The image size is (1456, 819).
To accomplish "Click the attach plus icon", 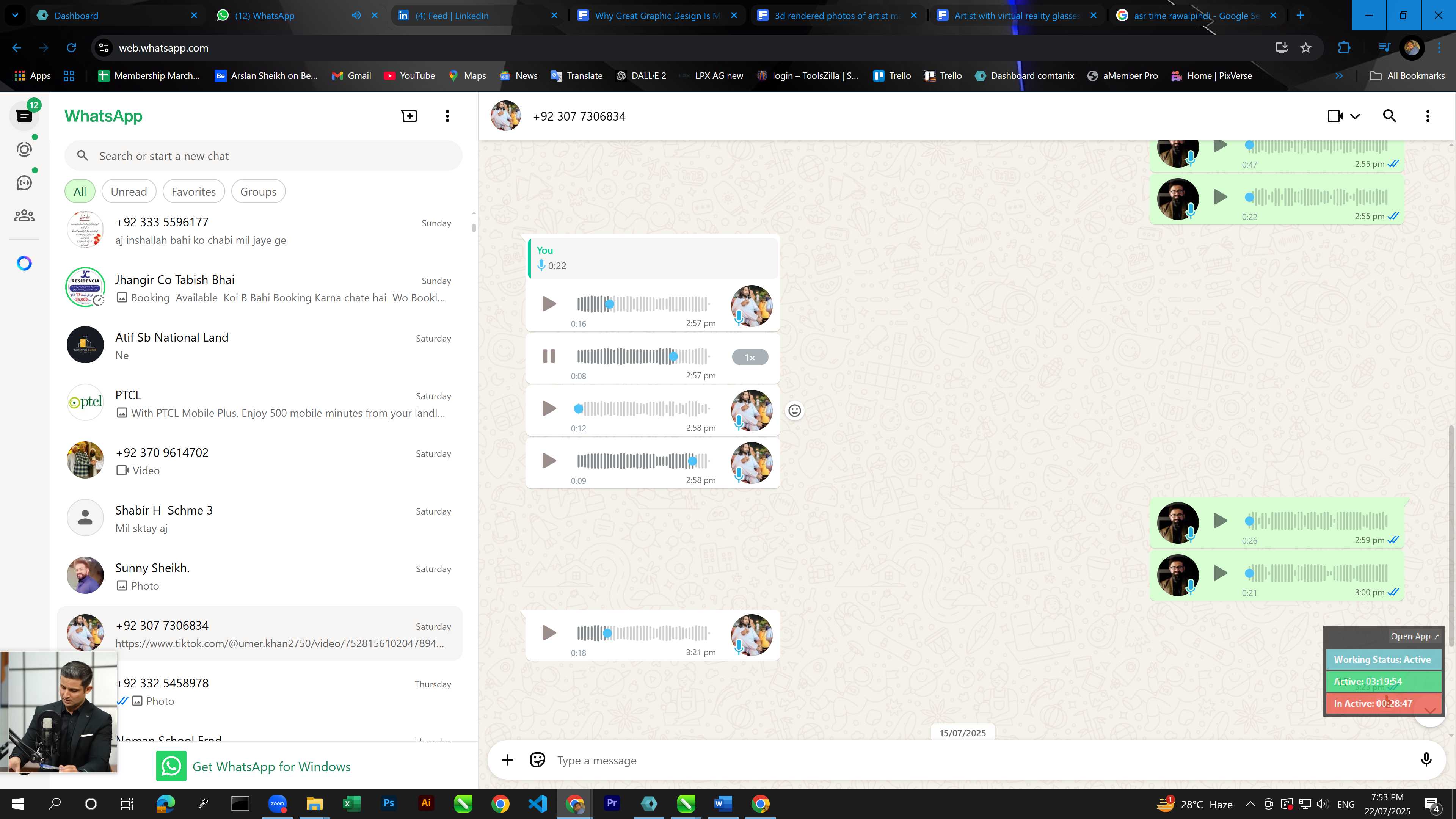I will click(507, 760).
